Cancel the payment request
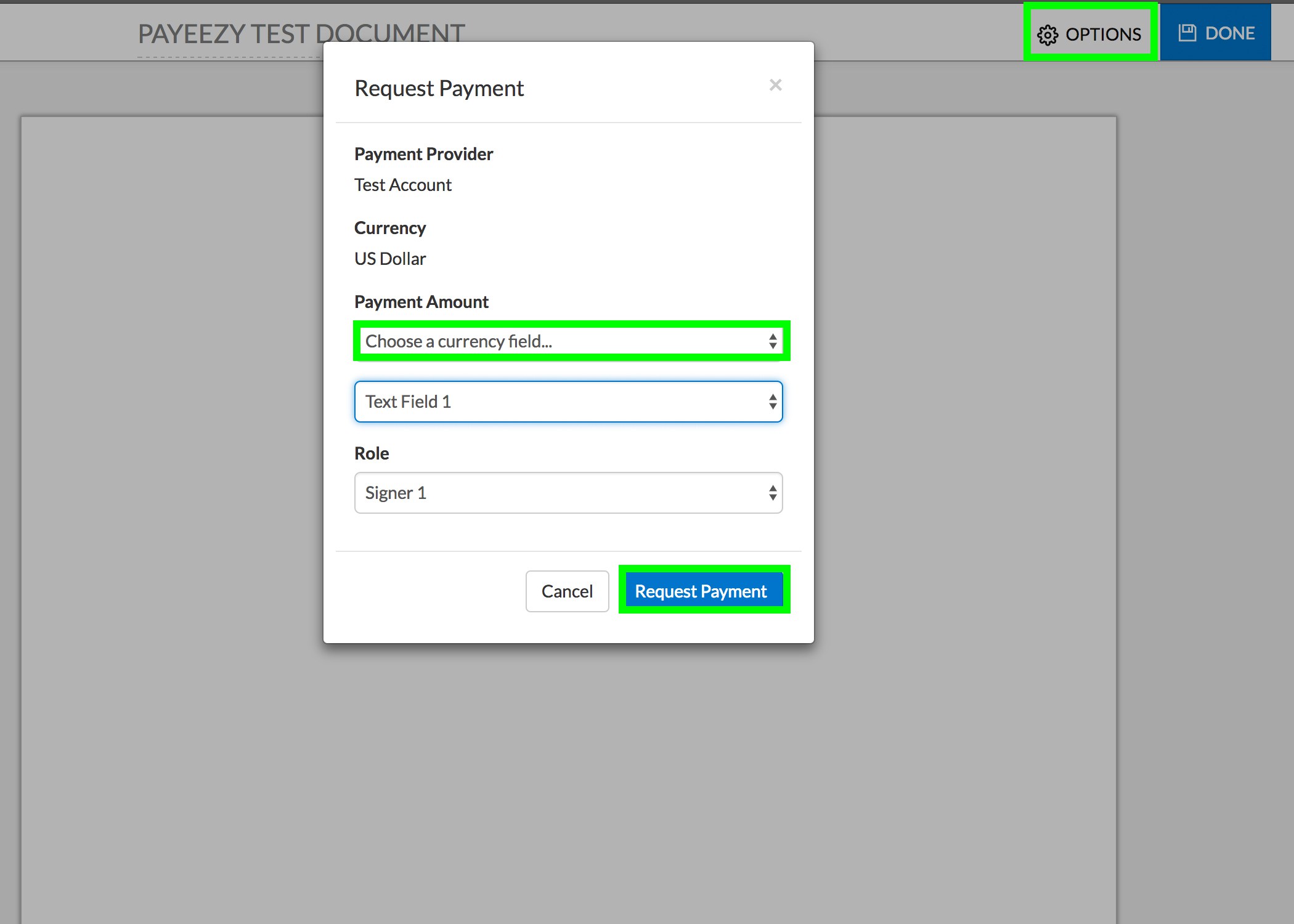Image resolution: width=1294 pixels, height=924 pixels. tap(567, 591)
